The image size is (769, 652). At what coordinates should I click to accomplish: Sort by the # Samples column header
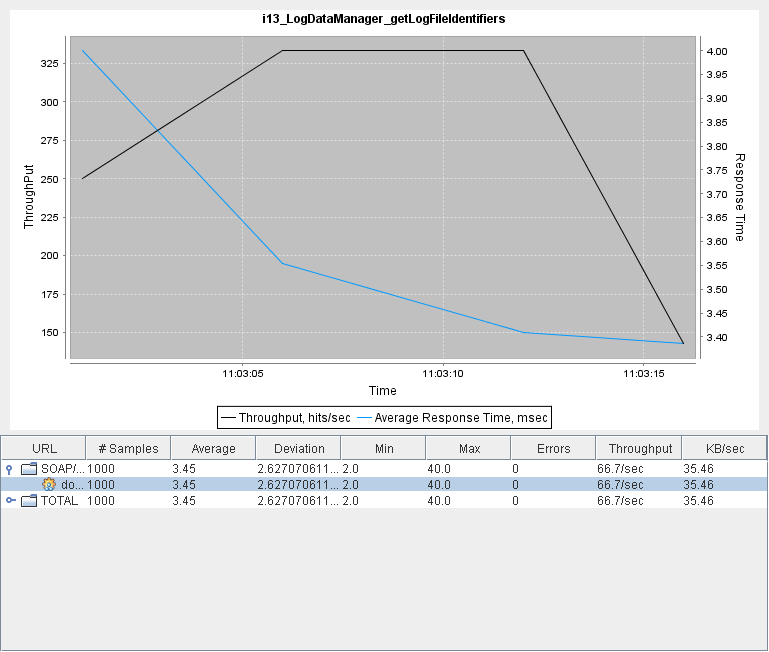pyautogui.click(x=128, y=448)
